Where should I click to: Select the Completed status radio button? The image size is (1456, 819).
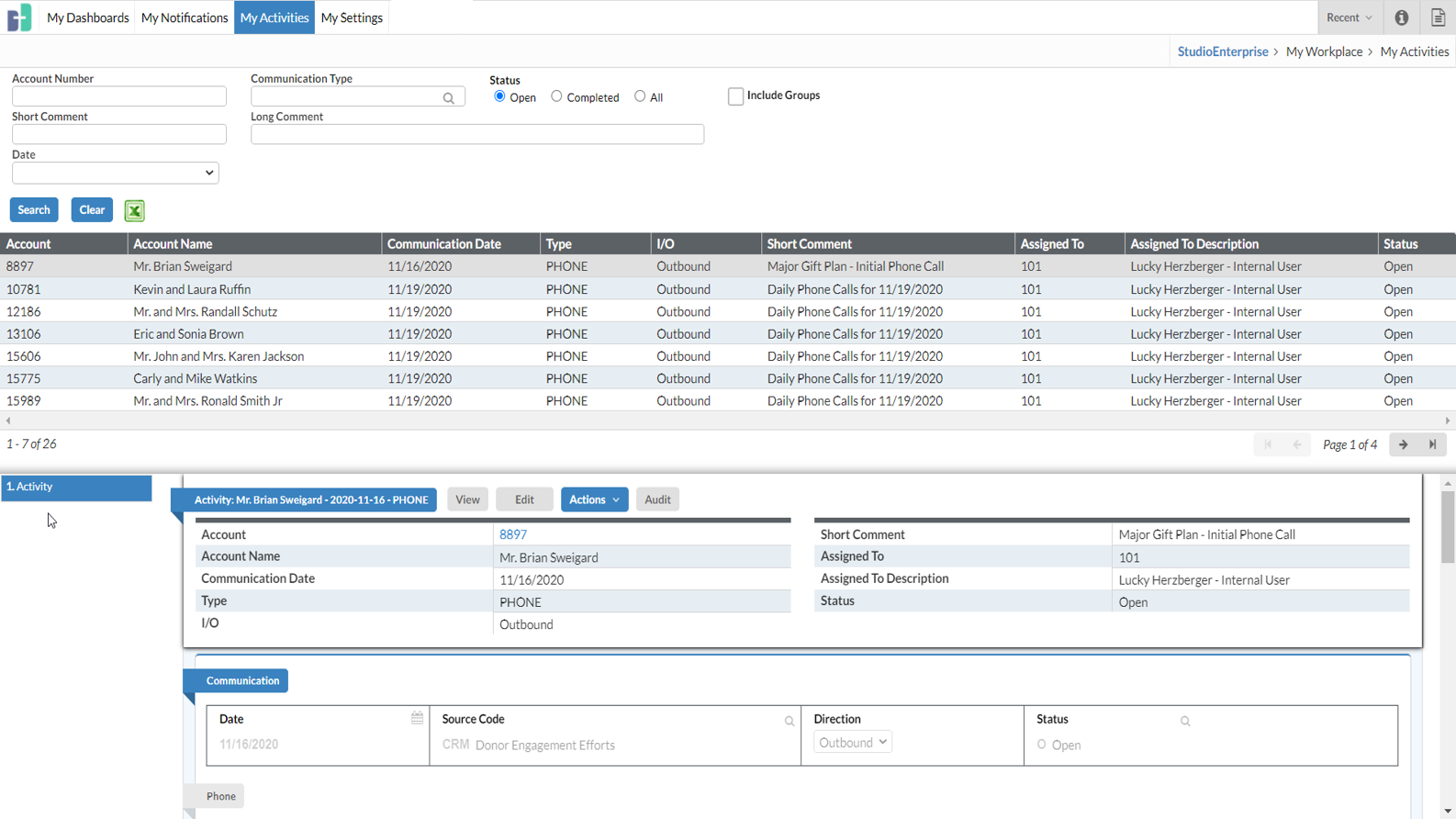556,96
